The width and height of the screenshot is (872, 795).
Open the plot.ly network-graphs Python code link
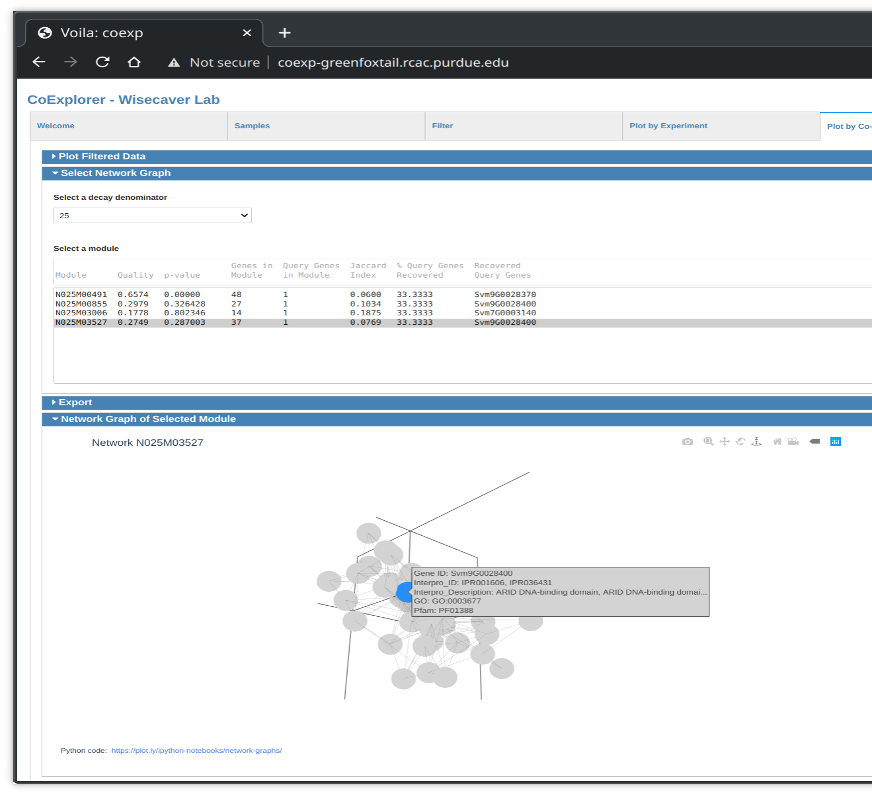point(196,749)
